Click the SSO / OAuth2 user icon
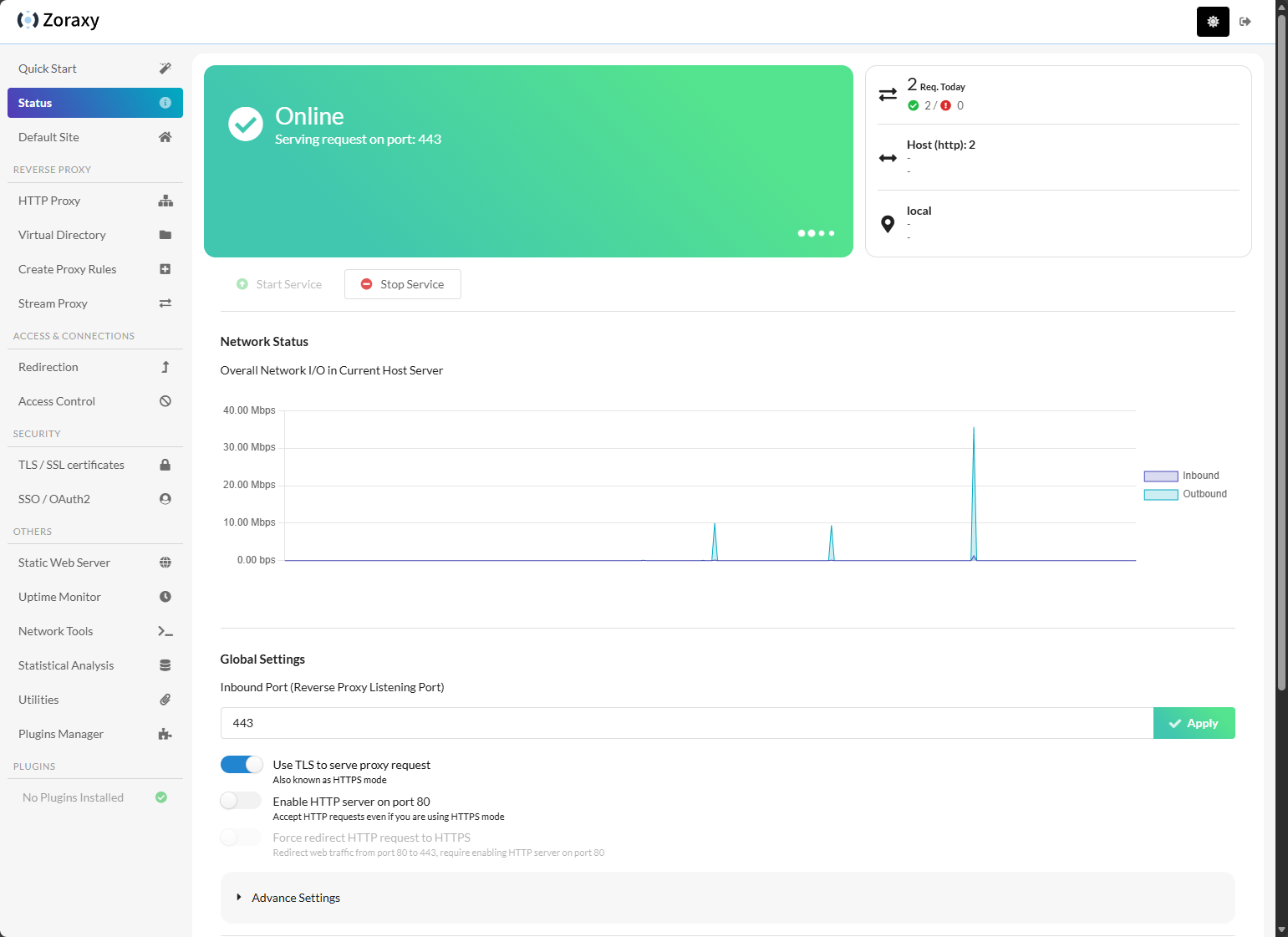 tap(165, 499)
